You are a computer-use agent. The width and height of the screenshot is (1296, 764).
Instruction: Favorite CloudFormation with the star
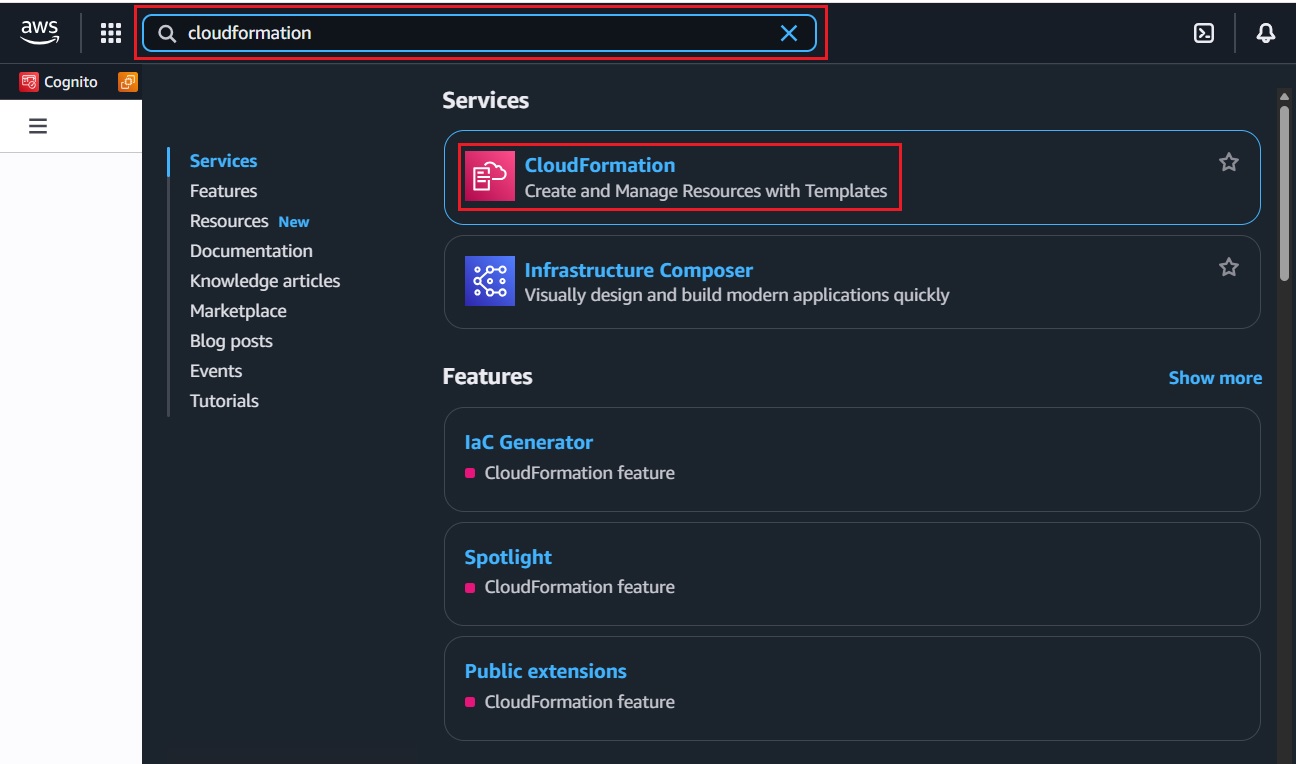pos(1229,162)
